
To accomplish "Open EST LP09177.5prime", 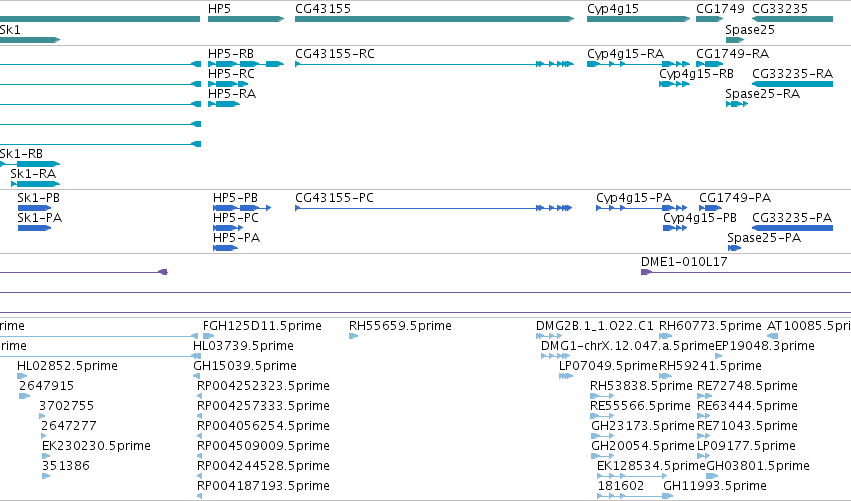I will [704, 456].
